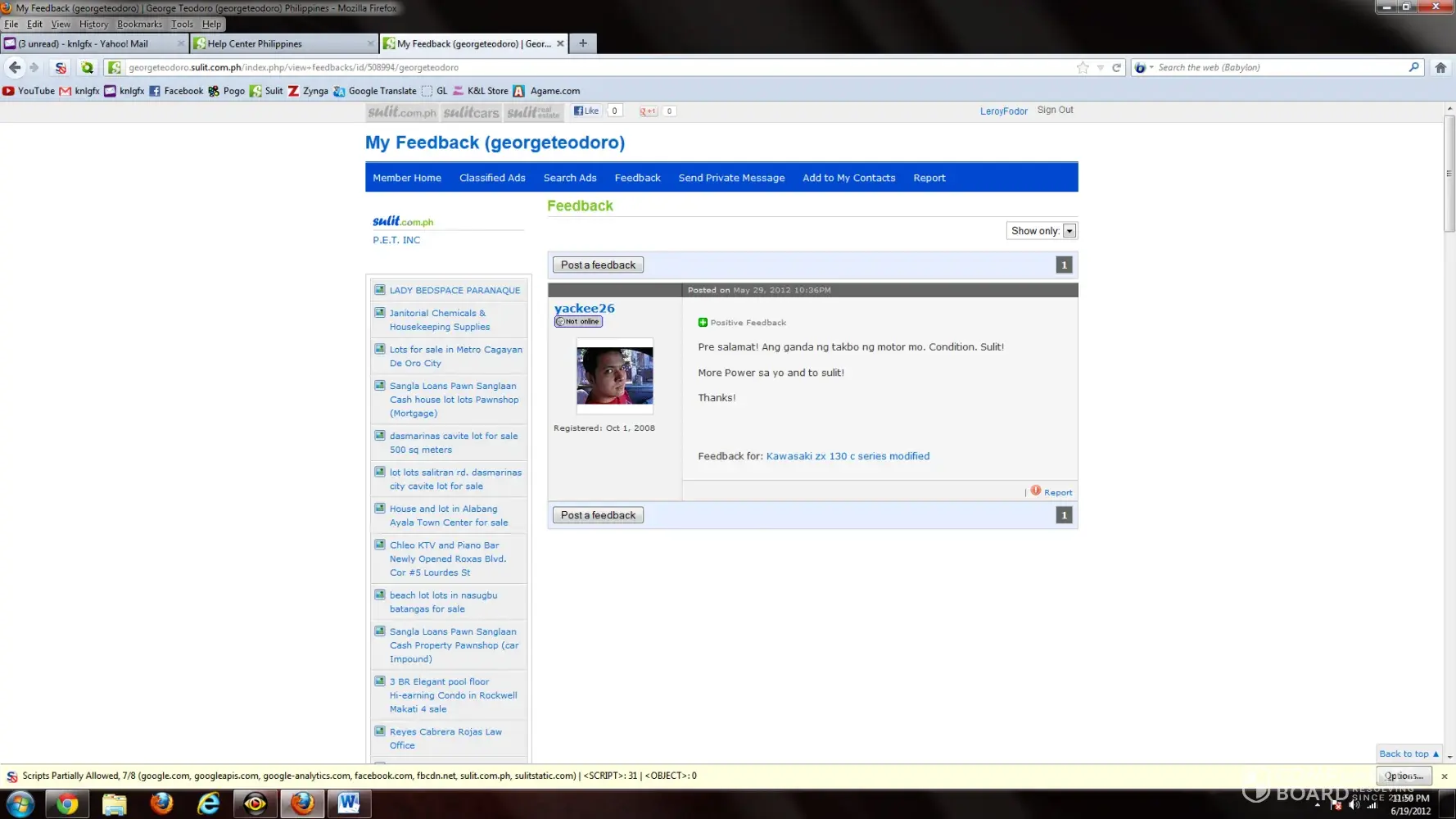Click the top Post a feedback button
This screenshot has width=1456, height=819.
point(598,265)
